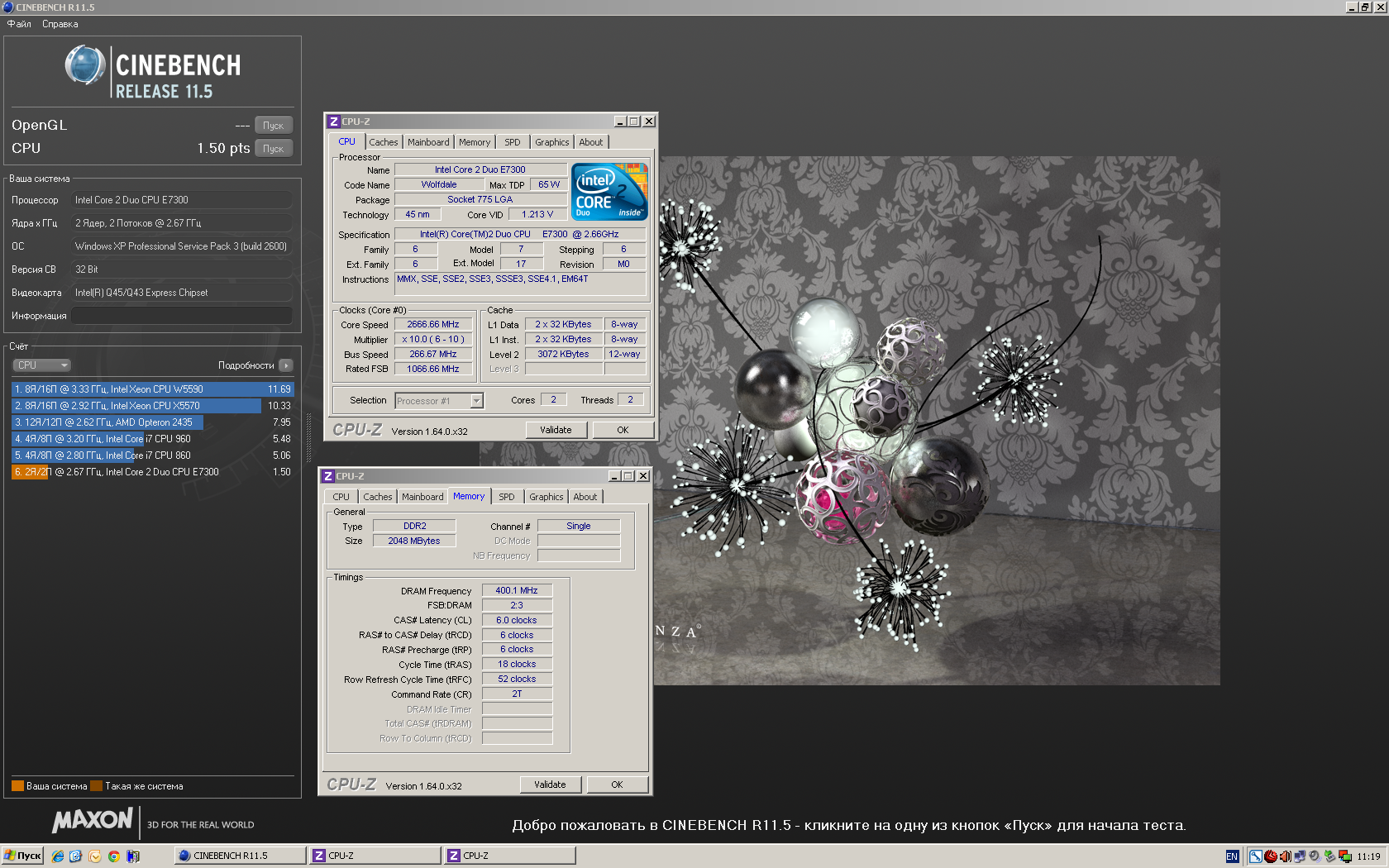Viewport: 1389px width, 868px height.
Task: Click the Safely Remove Hardware tray icon
Action: pyautogui.click(x=1329, y=856)
